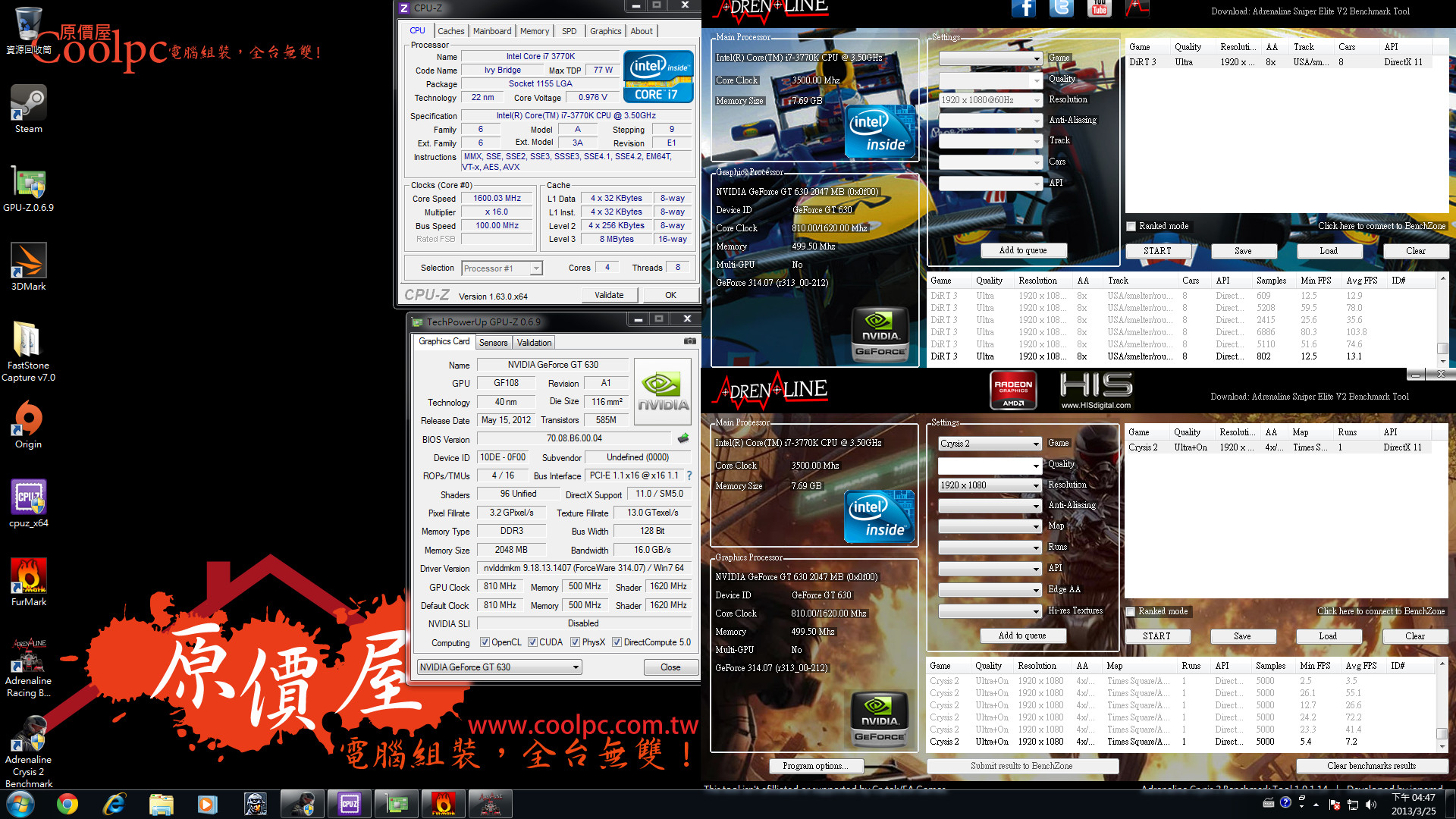
Task: Click the CPU-Z taskbar button
Action: [x=350, y=804]
